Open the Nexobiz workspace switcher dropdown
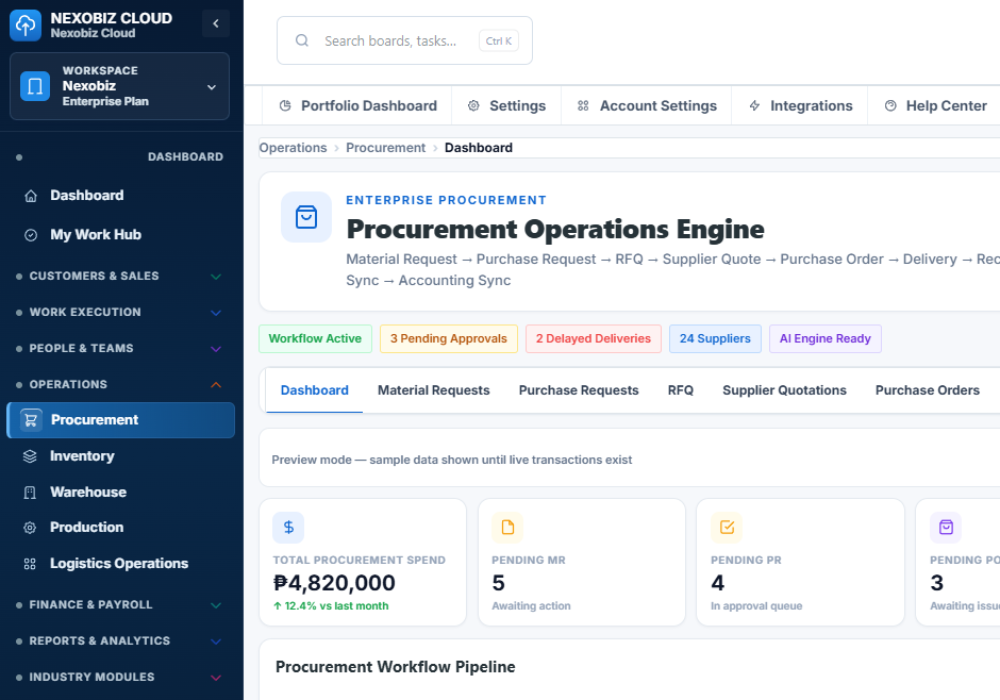The image size is (1000, 700). (x=119, y=86)
